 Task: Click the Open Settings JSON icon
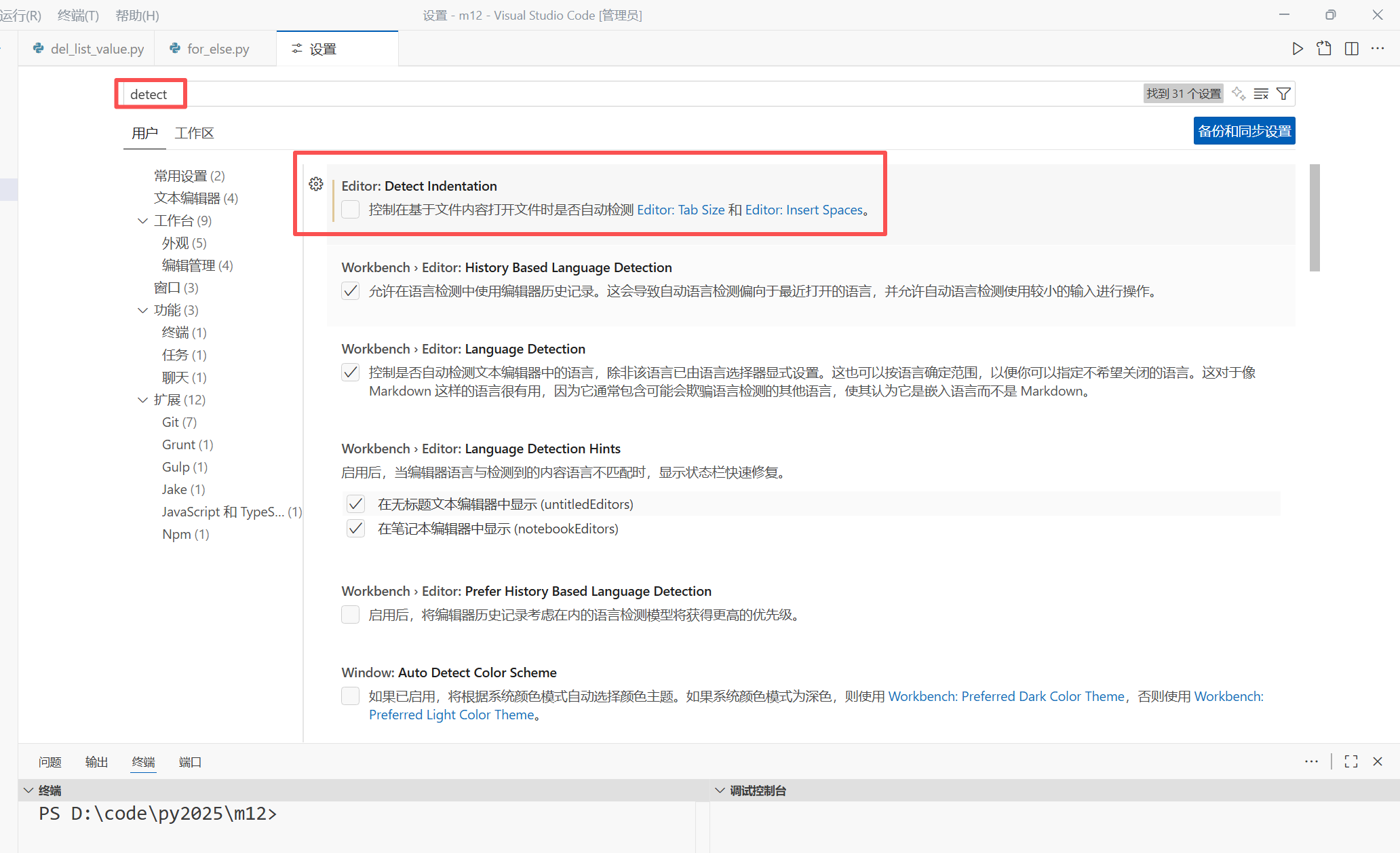[1324, 49]
